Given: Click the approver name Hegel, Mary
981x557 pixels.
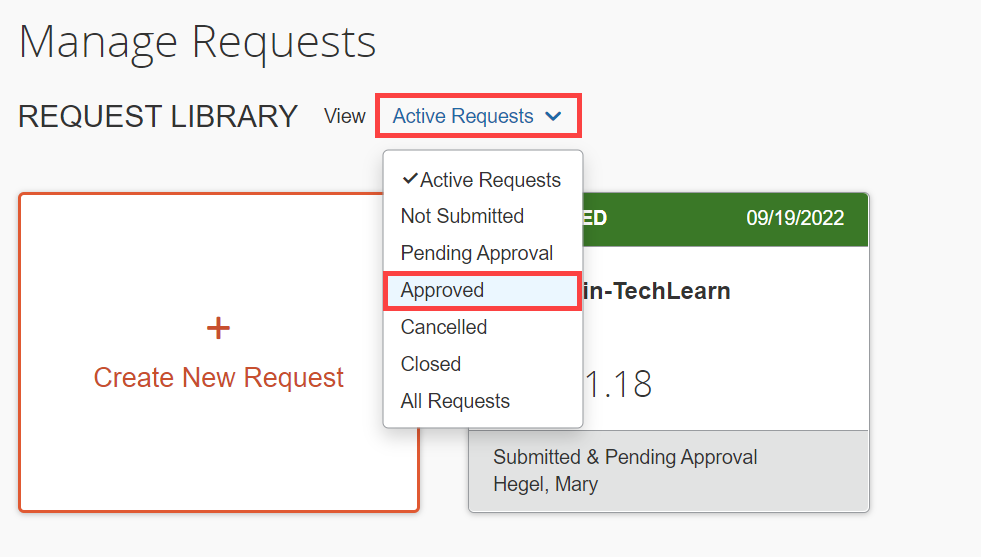Looking at the screenshot, I should pos(545,484).
